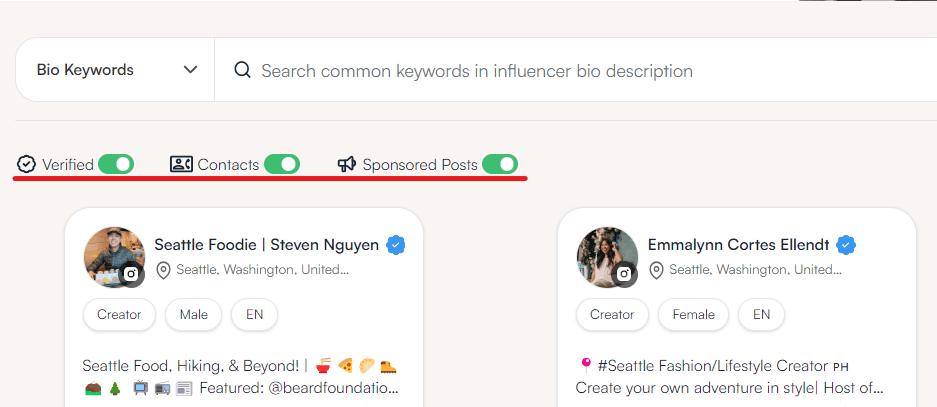Click the search magnifier icon
Viewport: 937px width, 407px height.
(242, 70)
